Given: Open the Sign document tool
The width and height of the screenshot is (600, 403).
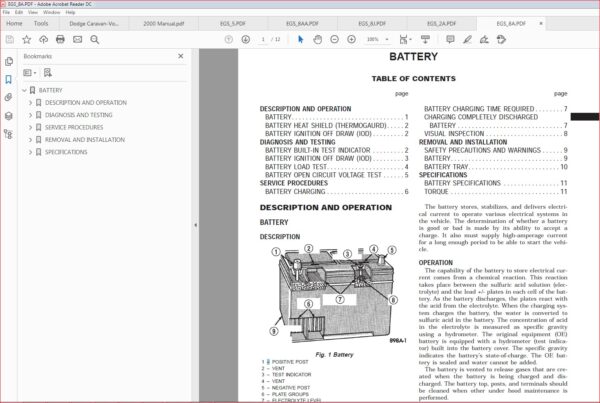Looking at the screenshot, I should 484,39.
